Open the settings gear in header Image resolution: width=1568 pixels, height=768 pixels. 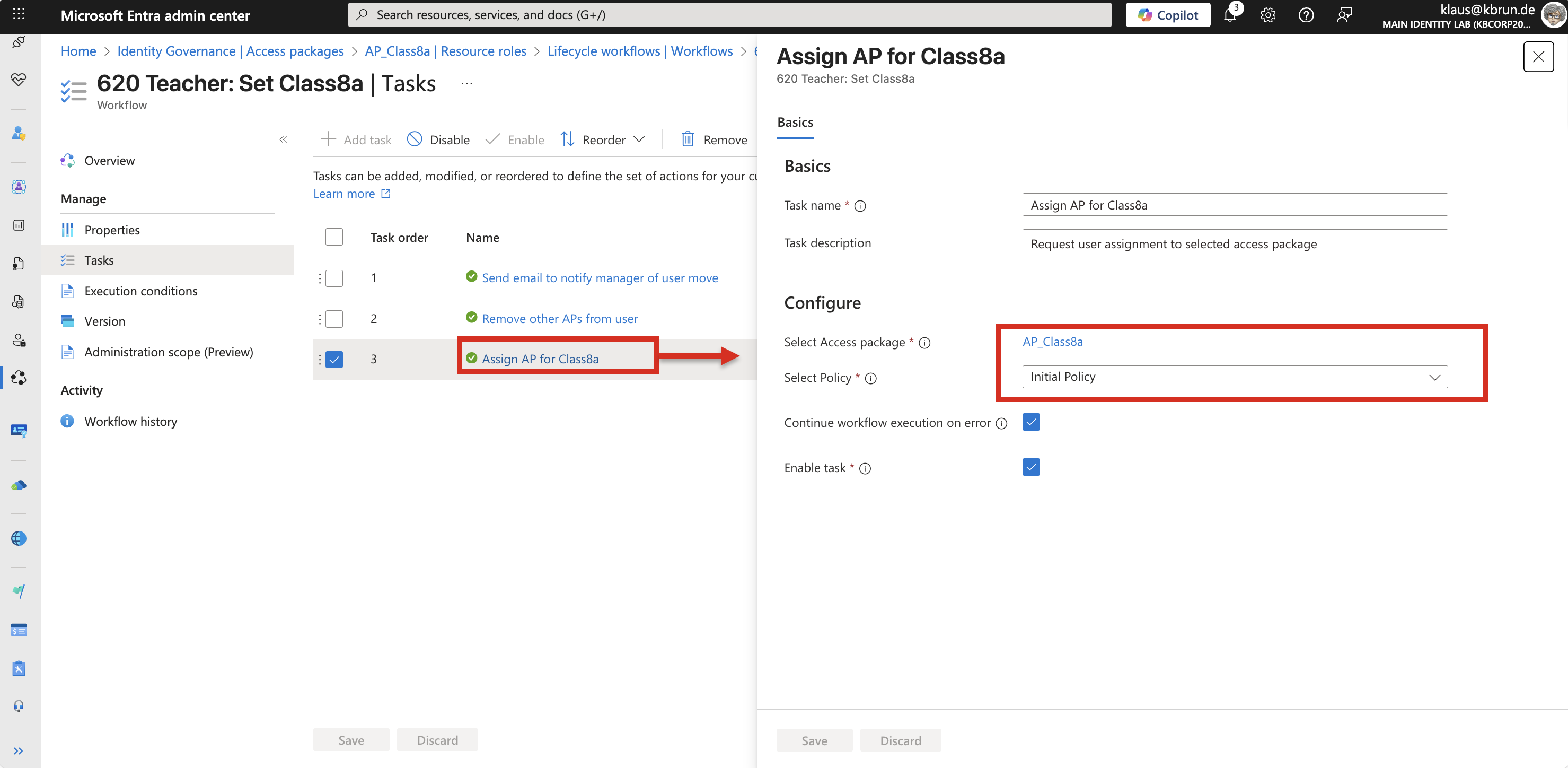tap(1267, 15)
